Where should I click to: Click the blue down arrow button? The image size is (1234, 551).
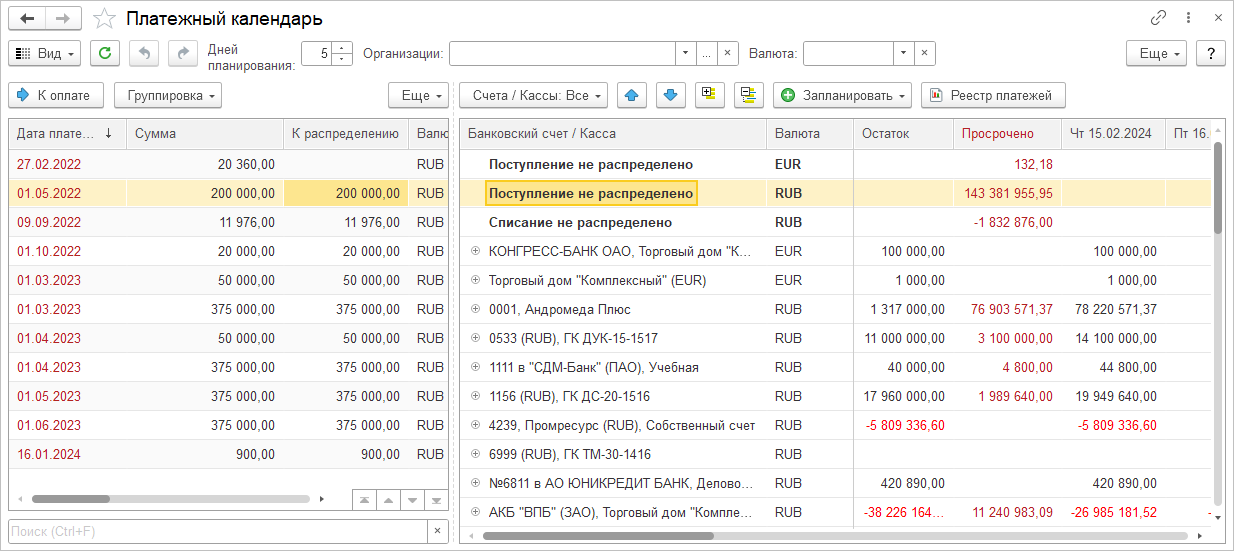pos(670,95)
